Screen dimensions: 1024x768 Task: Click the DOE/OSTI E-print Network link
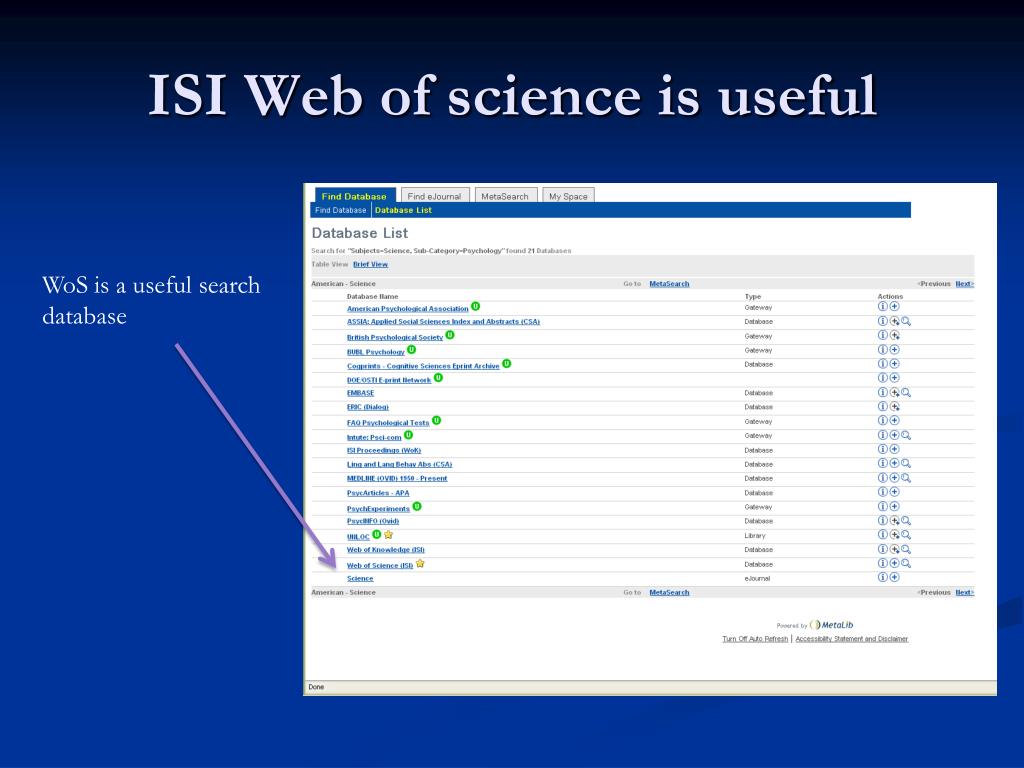point(389,380)
